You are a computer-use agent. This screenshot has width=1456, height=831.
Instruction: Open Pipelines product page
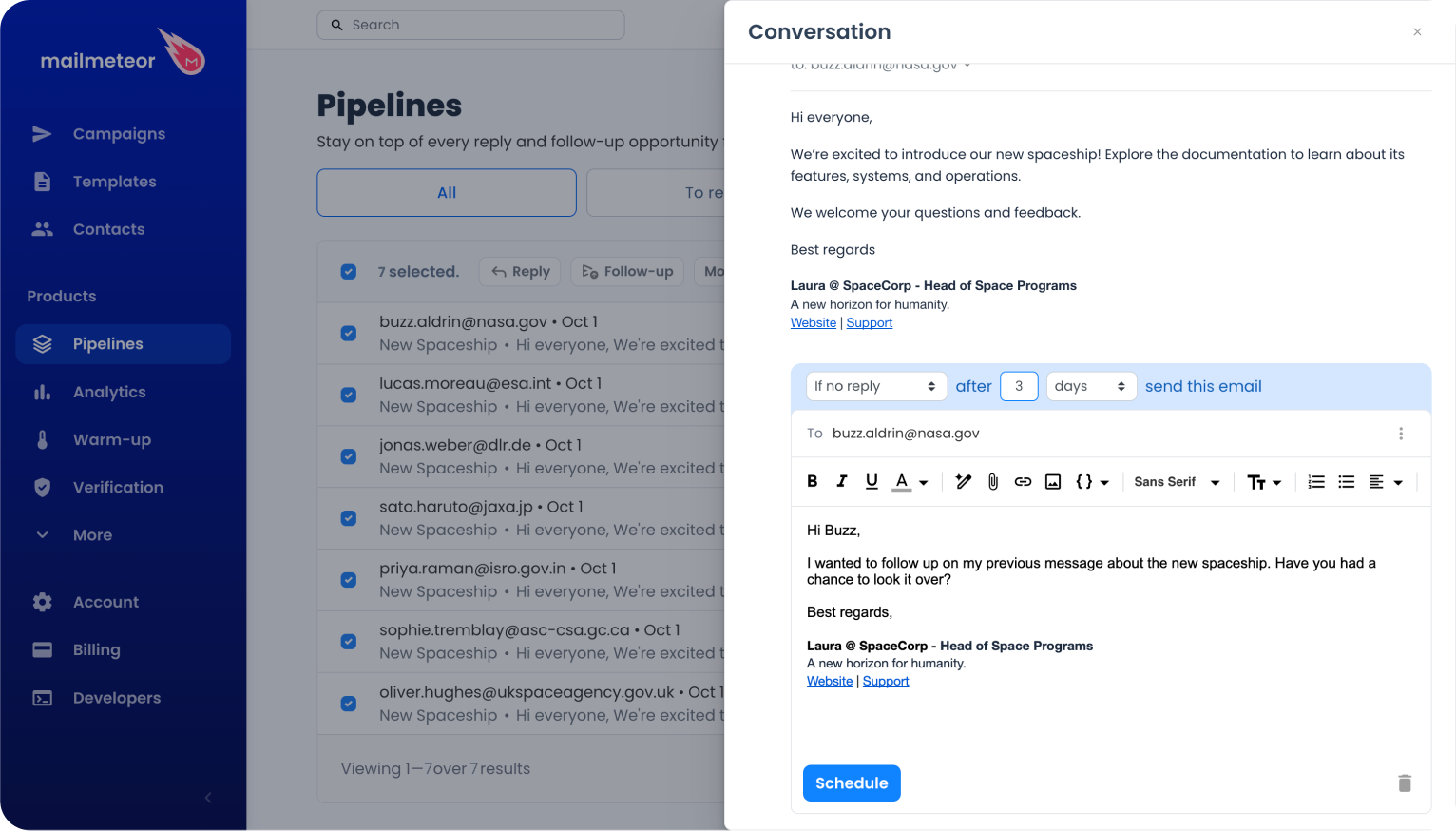124,344
